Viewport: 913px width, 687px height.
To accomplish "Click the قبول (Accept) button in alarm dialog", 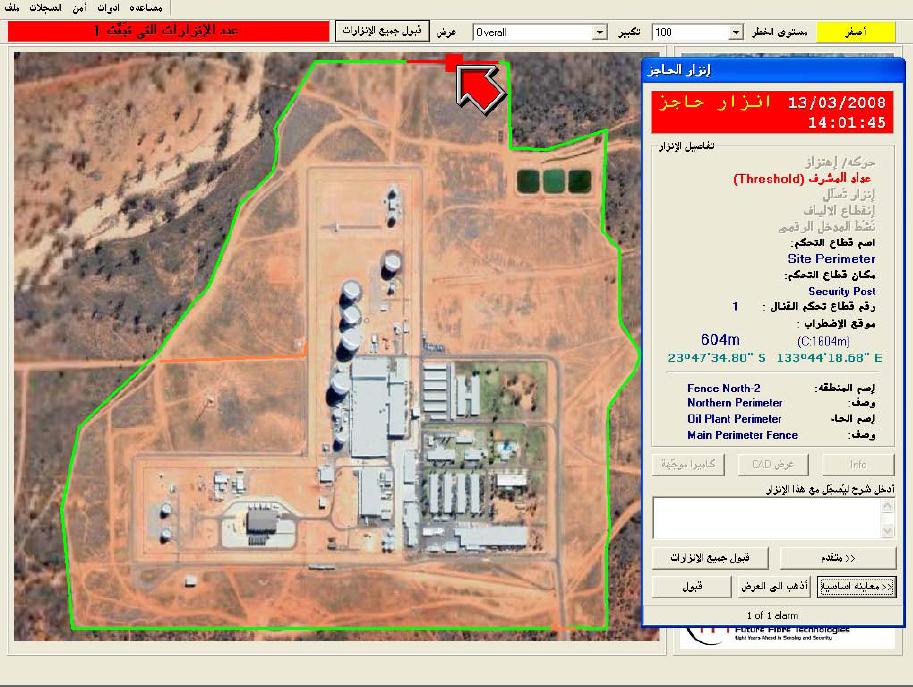I will click(x=691, y=586).
